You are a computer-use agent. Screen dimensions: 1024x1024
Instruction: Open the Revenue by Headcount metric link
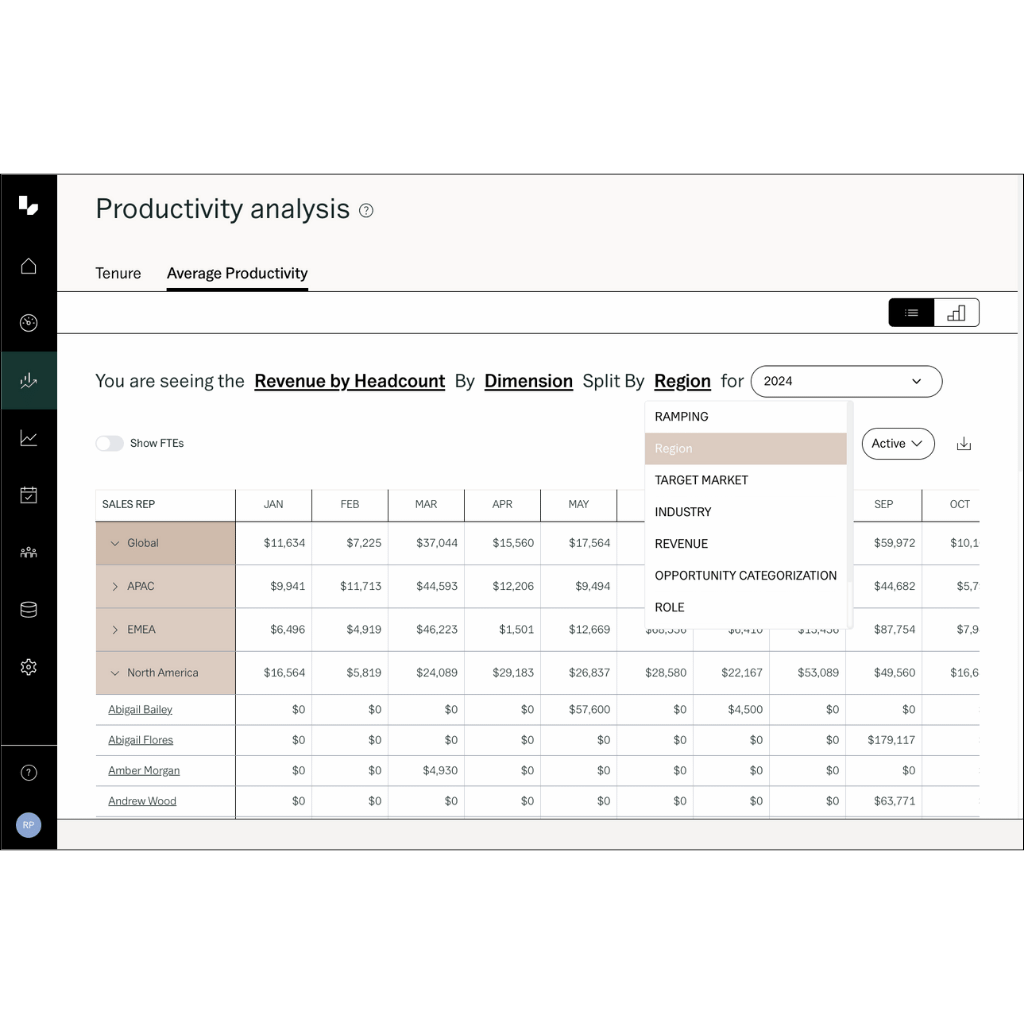pyautogui.click(x=349, y=381)
